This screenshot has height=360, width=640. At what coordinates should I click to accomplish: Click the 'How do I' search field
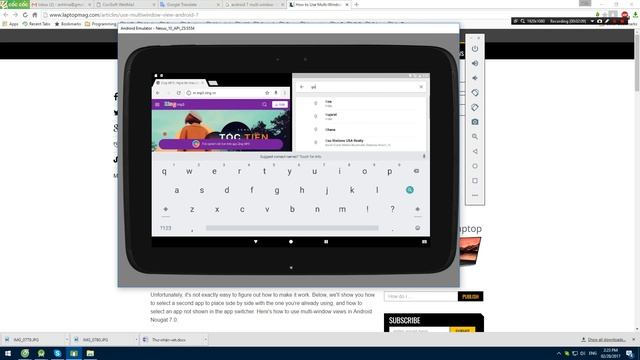tap(421, 296)
